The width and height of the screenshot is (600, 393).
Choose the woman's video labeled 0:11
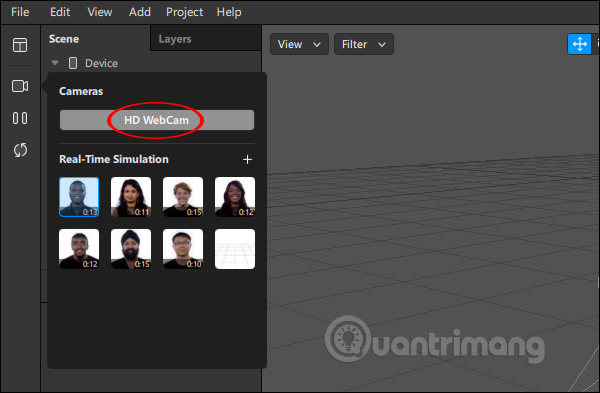(x=131, y=197)
